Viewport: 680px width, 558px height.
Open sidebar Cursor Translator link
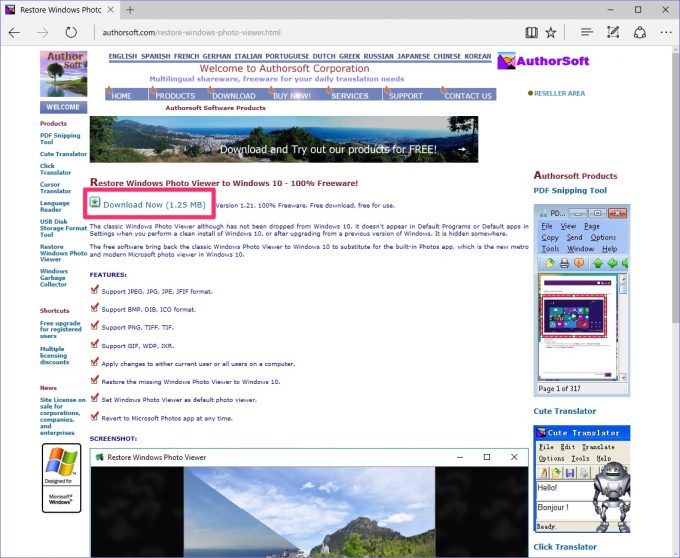tap(55, 188)
